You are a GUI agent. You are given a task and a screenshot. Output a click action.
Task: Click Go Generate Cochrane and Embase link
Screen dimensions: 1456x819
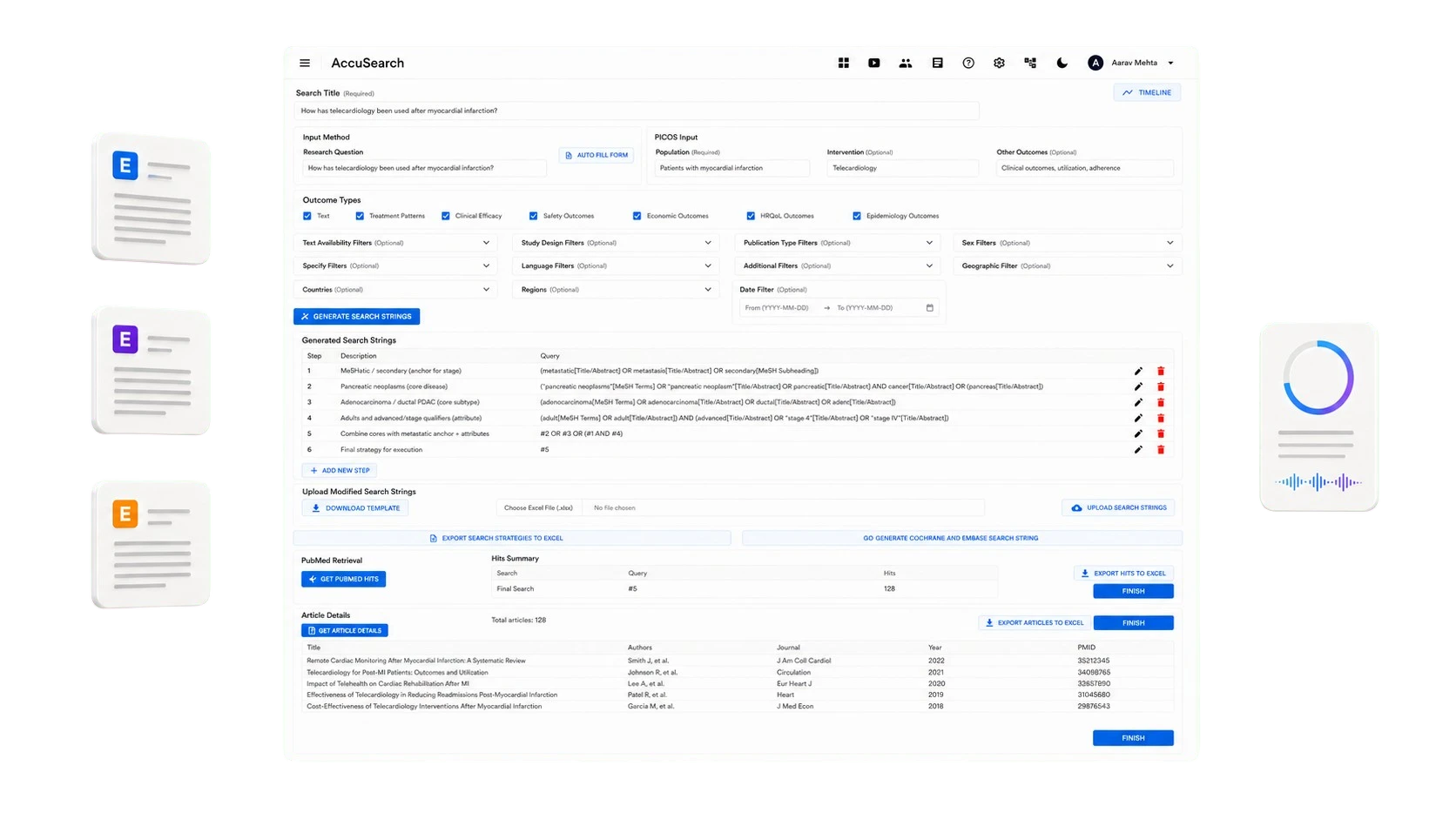coord(961,538)
